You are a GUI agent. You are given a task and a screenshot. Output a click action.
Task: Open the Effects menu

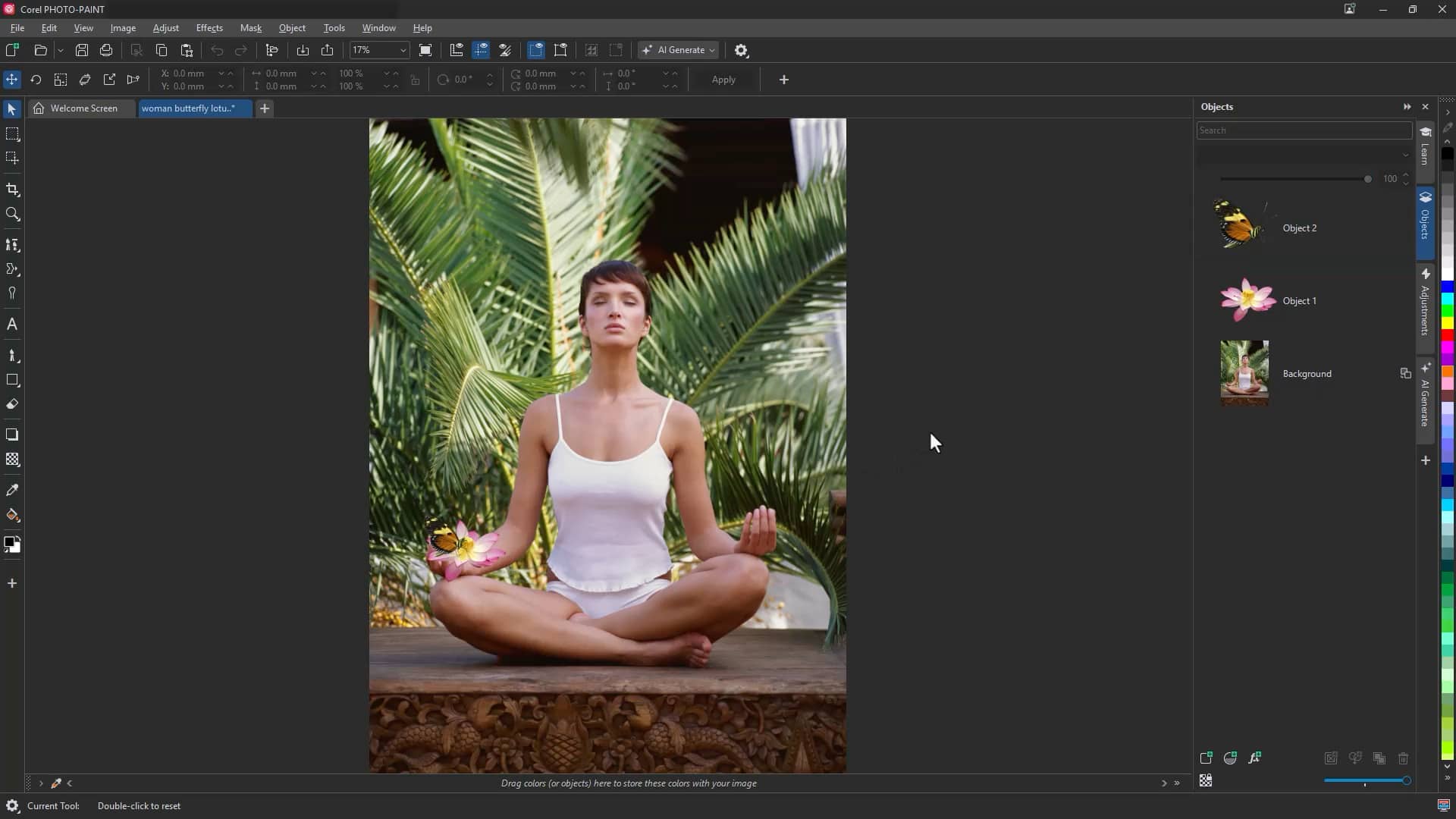(209, 28)
